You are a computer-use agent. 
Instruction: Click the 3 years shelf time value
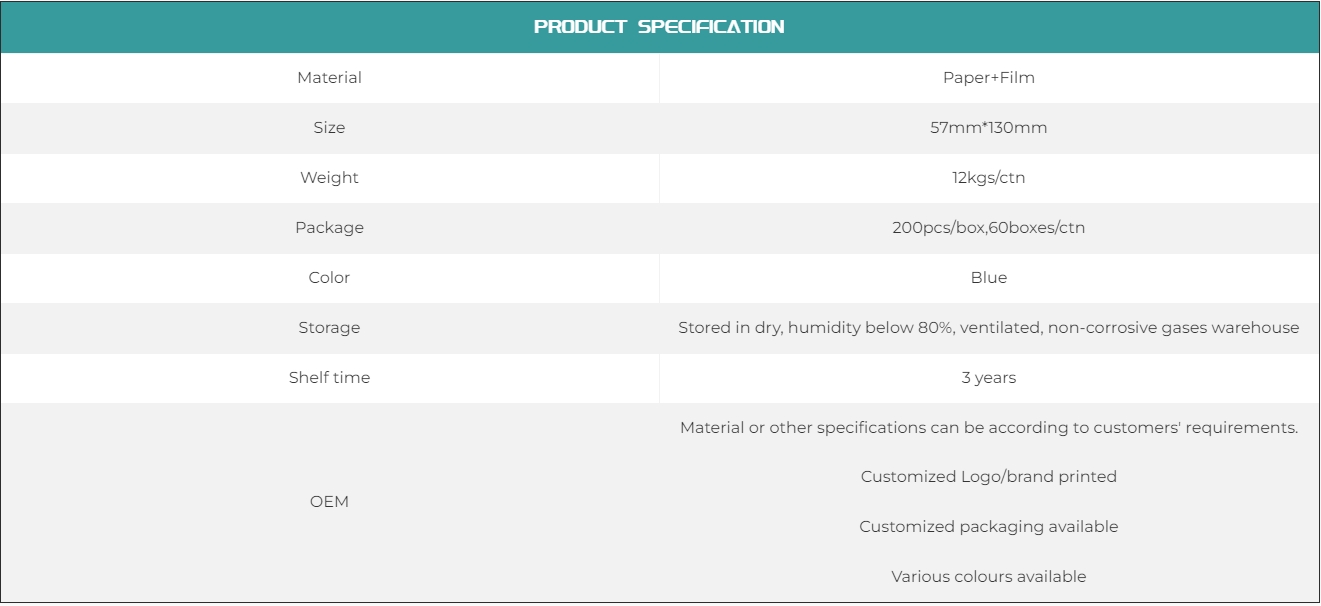tap(988, 378)
